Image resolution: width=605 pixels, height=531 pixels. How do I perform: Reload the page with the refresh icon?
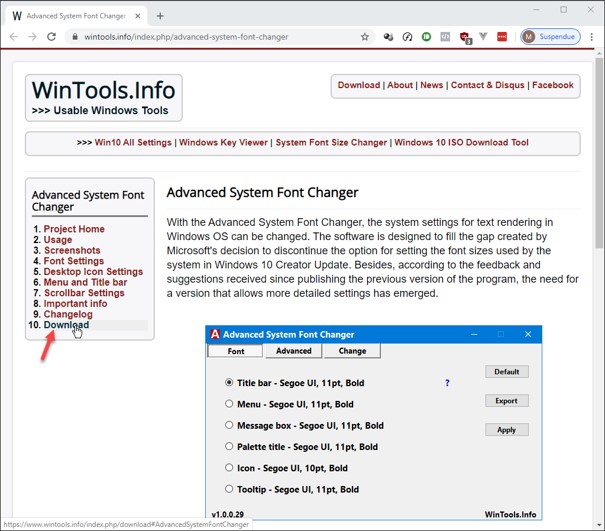coord(51,37)
